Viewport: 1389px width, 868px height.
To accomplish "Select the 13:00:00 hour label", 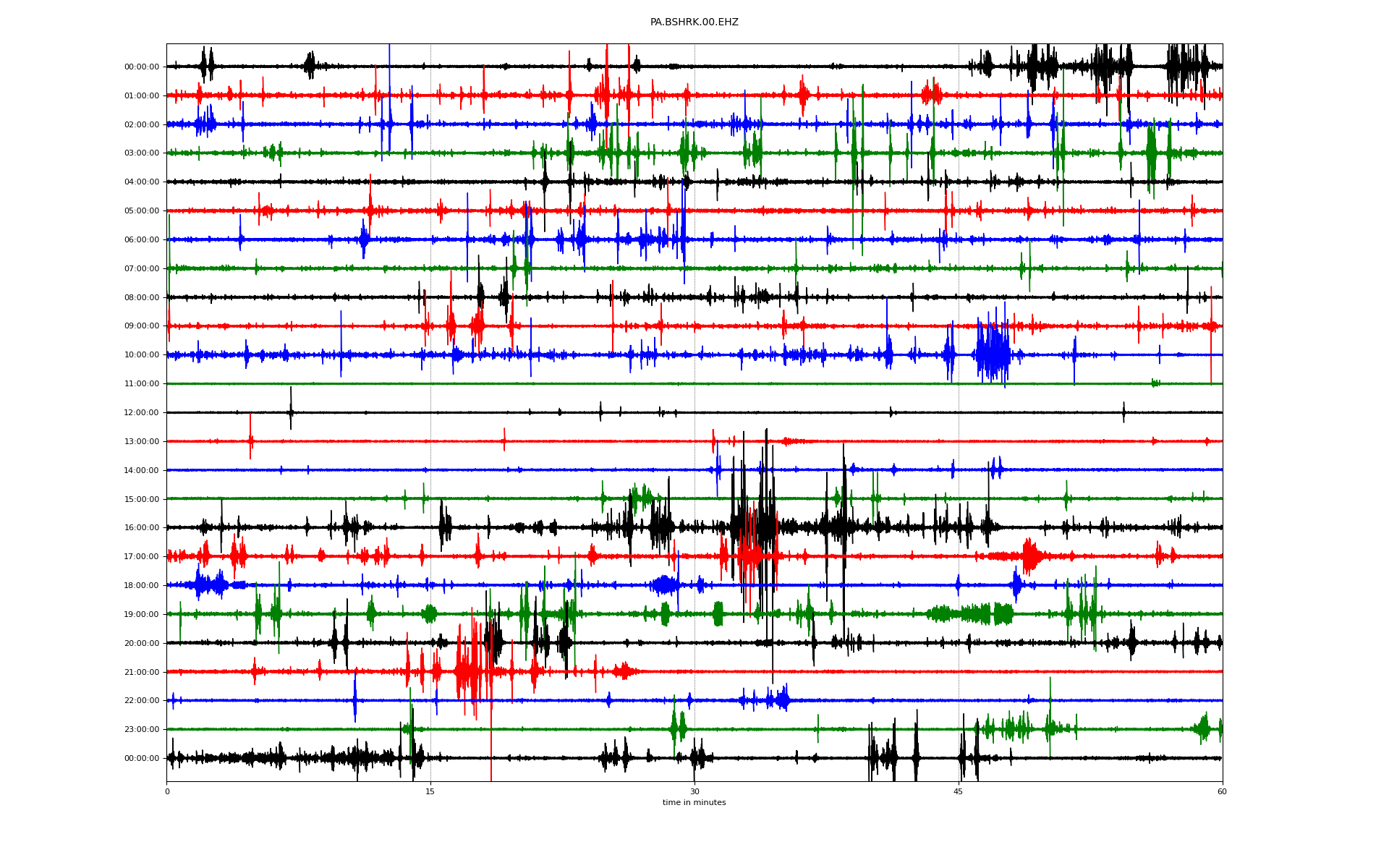I will 142,441.
